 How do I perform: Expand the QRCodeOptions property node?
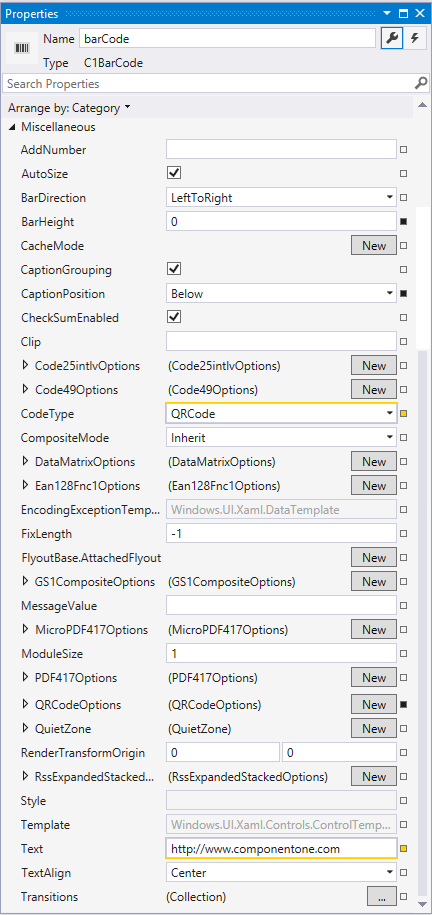(x=25, y=704)
